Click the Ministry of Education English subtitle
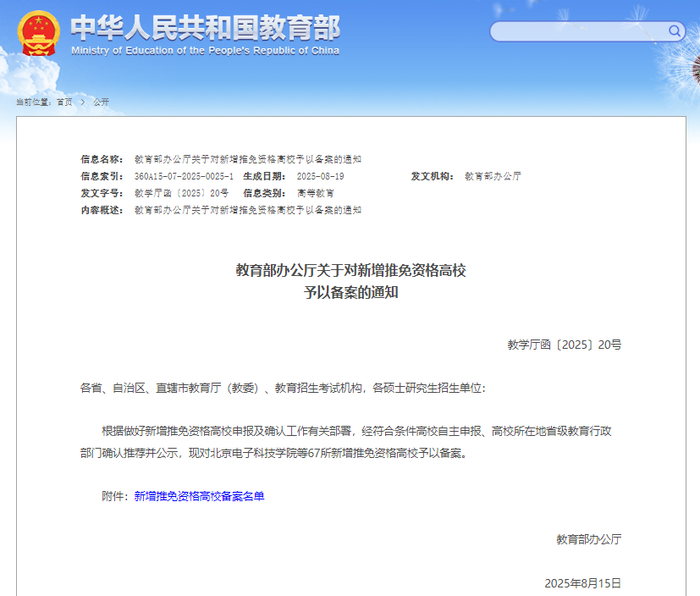 205,50
